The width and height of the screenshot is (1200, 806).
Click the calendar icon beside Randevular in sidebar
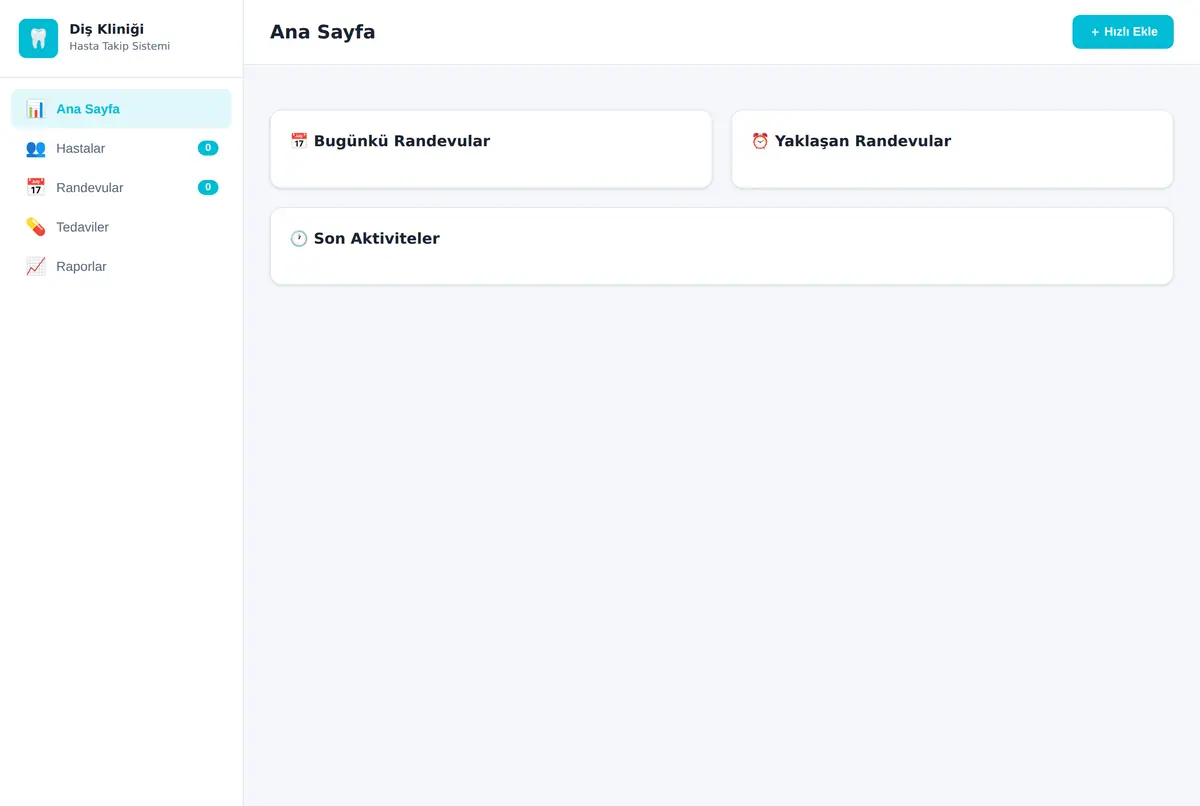(x=36, y=187)
